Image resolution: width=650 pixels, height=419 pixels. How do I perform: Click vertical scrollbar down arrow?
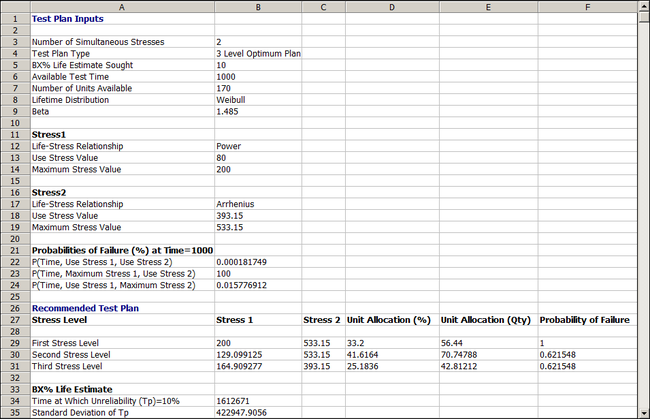(644, 413)
